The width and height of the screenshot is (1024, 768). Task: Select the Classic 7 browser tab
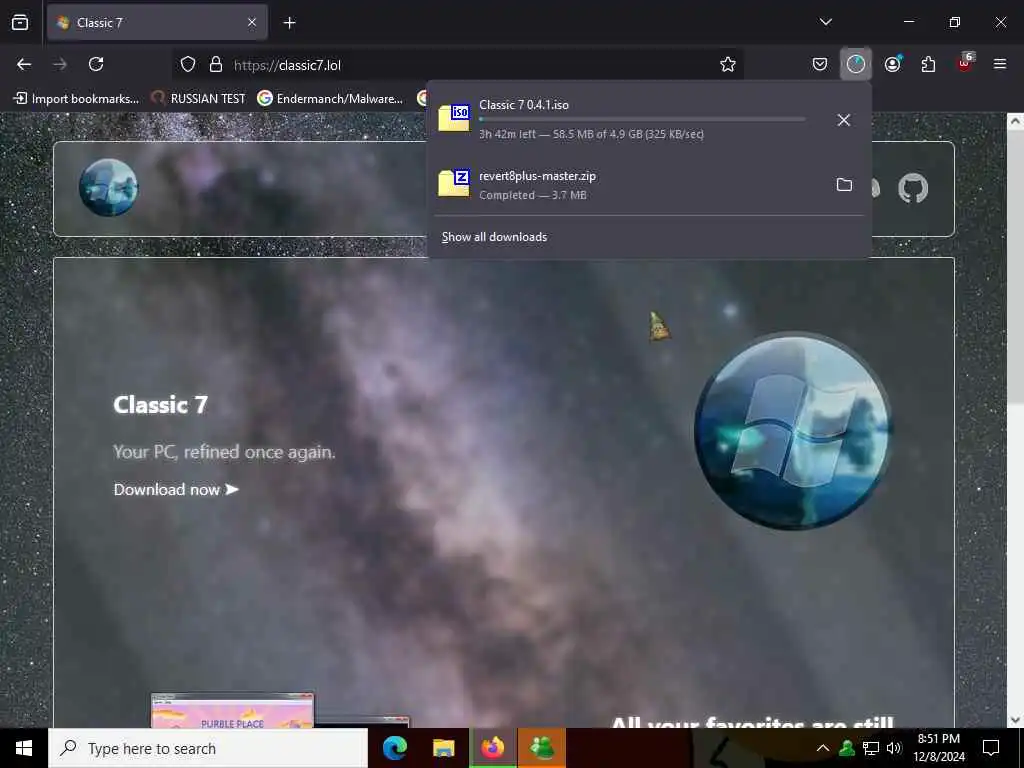[x=157, y=23]
